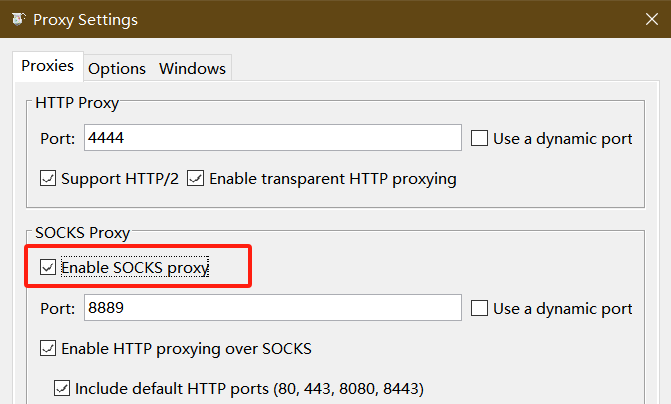Image resolution: width=671 pixels, height=404 pixels.
Task: Click the Port label in SOCKS Proxy group
Action: (x=57, y=309)
